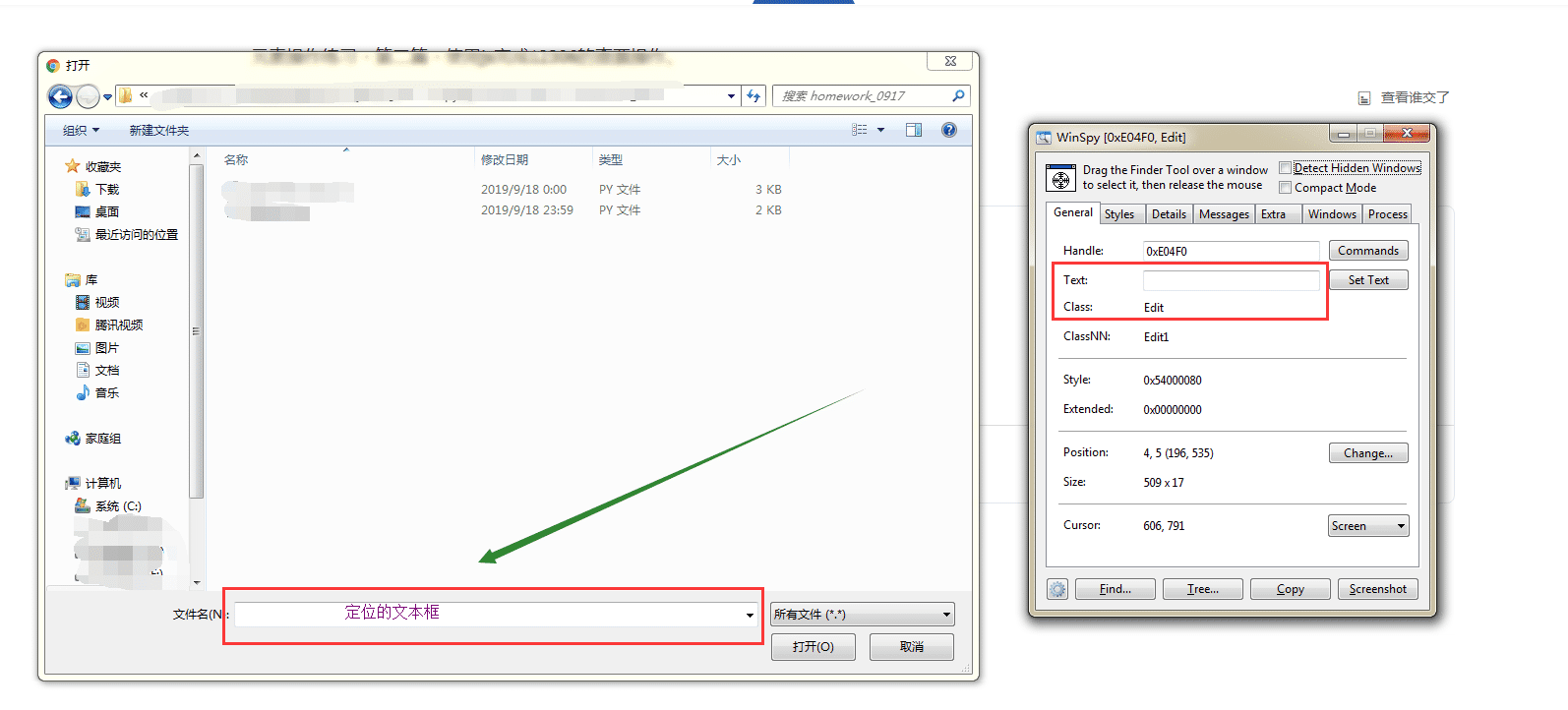Select 最近访问的位置 in sidebar
Screen dimensions: 1568x710
[x=127, y=235]
